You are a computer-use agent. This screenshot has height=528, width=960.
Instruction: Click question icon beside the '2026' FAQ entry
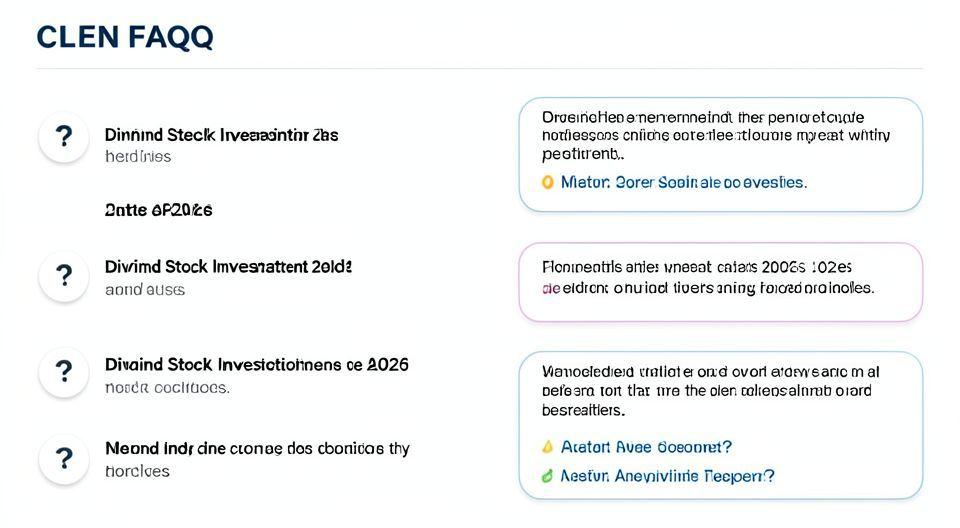64,373
